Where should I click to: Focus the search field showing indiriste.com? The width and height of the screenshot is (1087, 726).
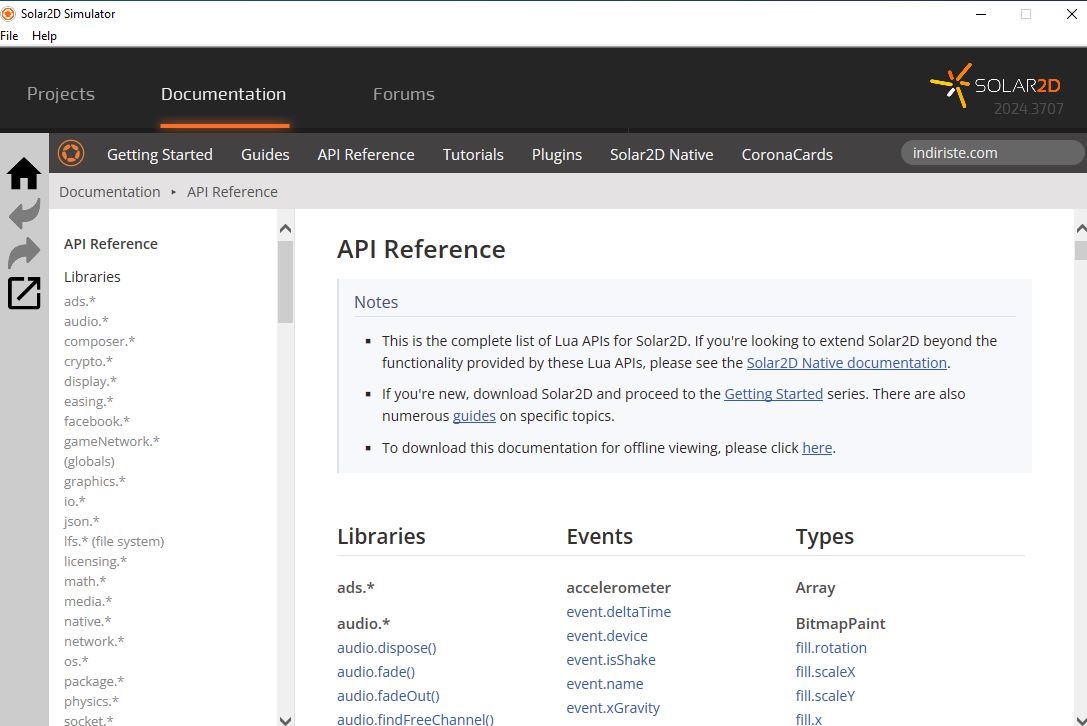pos(992,153)
